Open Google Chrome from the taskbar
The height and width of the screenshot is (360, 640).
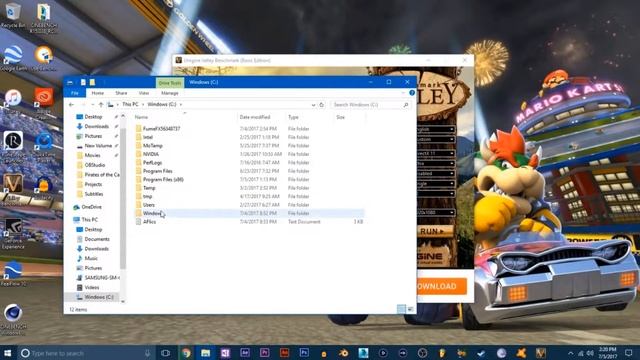point(186,353)
